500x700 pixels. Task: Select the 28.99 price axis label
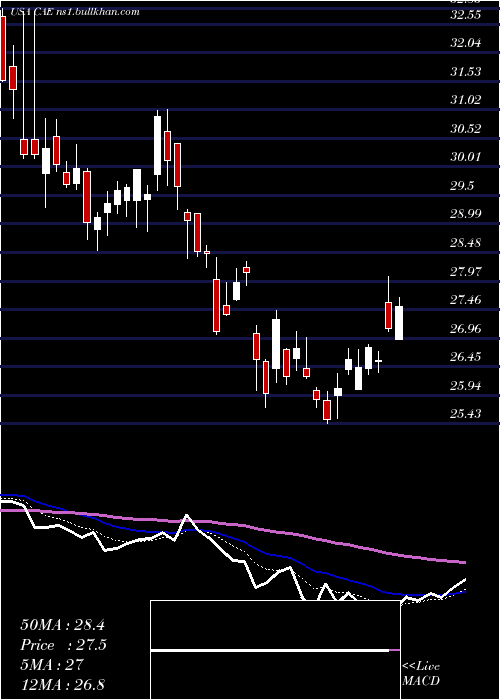[466, 214]
